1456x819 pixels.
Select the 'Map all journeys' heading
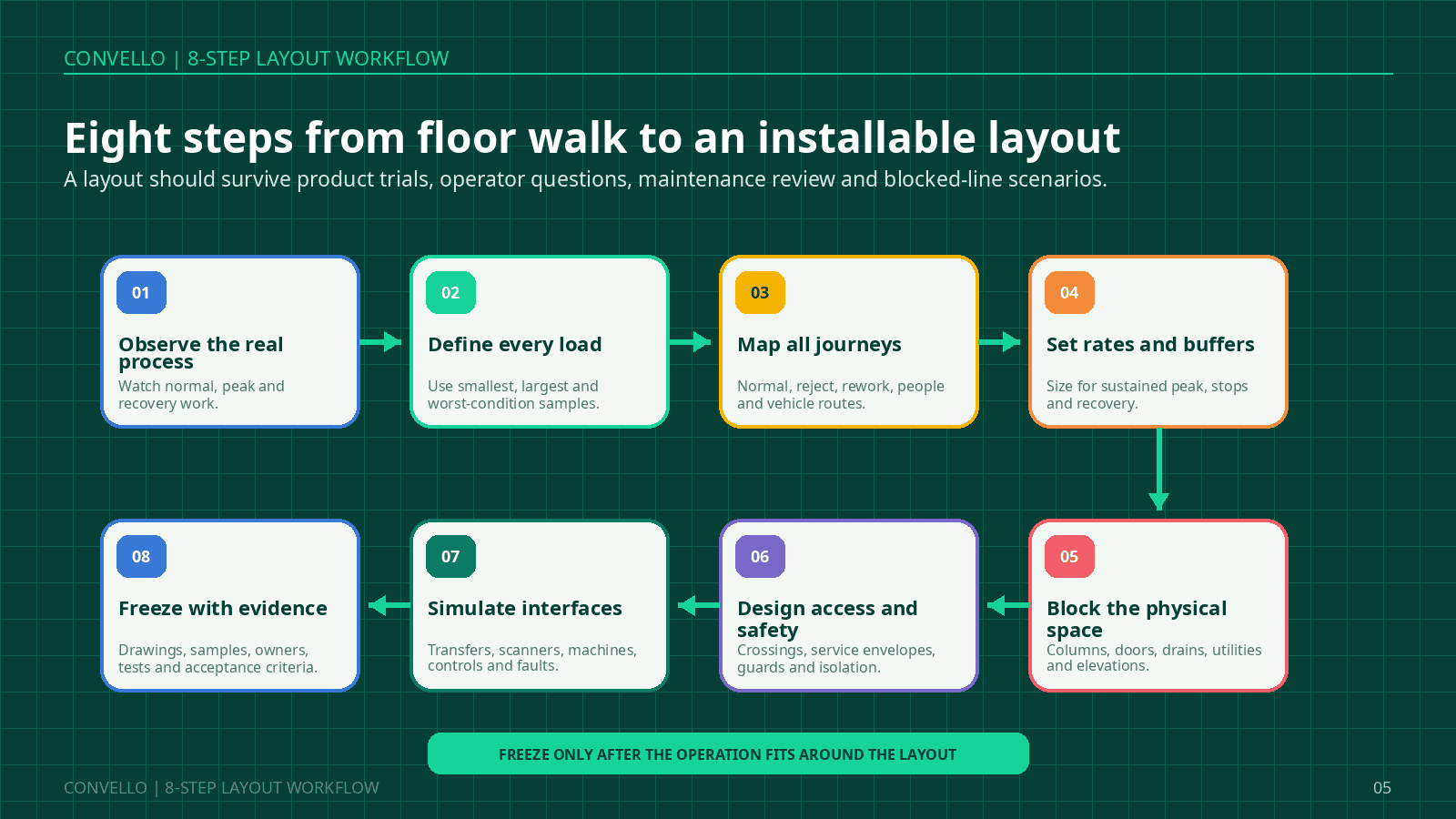tap(819, 345)
